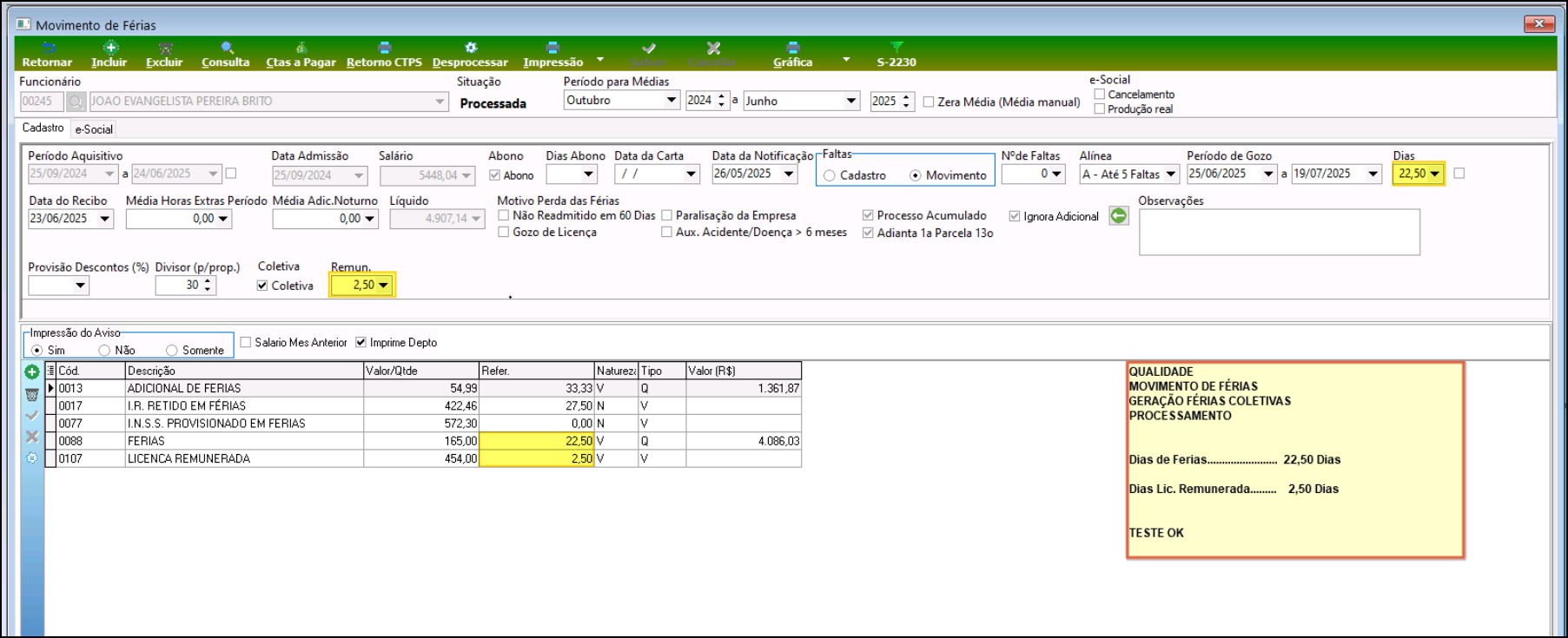Click the S-2230 funnel button

(x=896, y=55)
